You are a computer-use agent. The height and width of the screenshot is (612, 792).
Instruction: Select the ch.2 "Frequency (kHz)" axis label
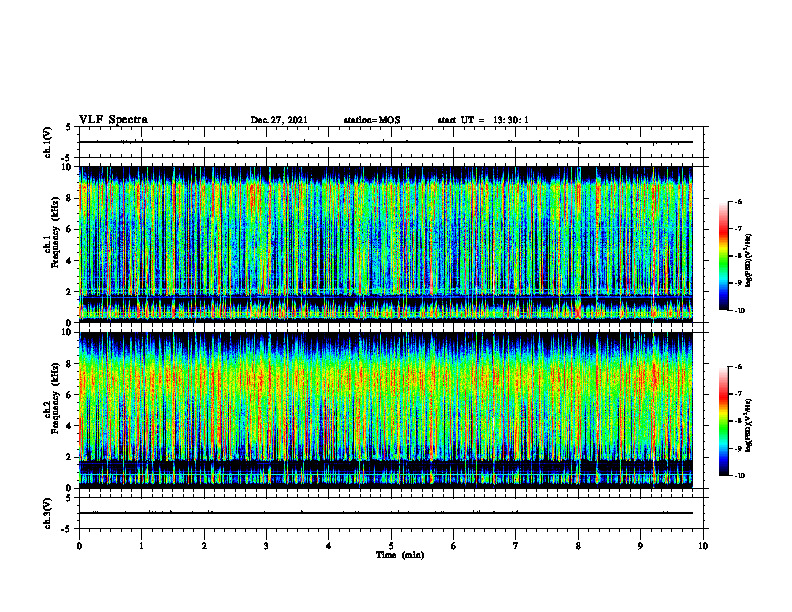[55, 398]
